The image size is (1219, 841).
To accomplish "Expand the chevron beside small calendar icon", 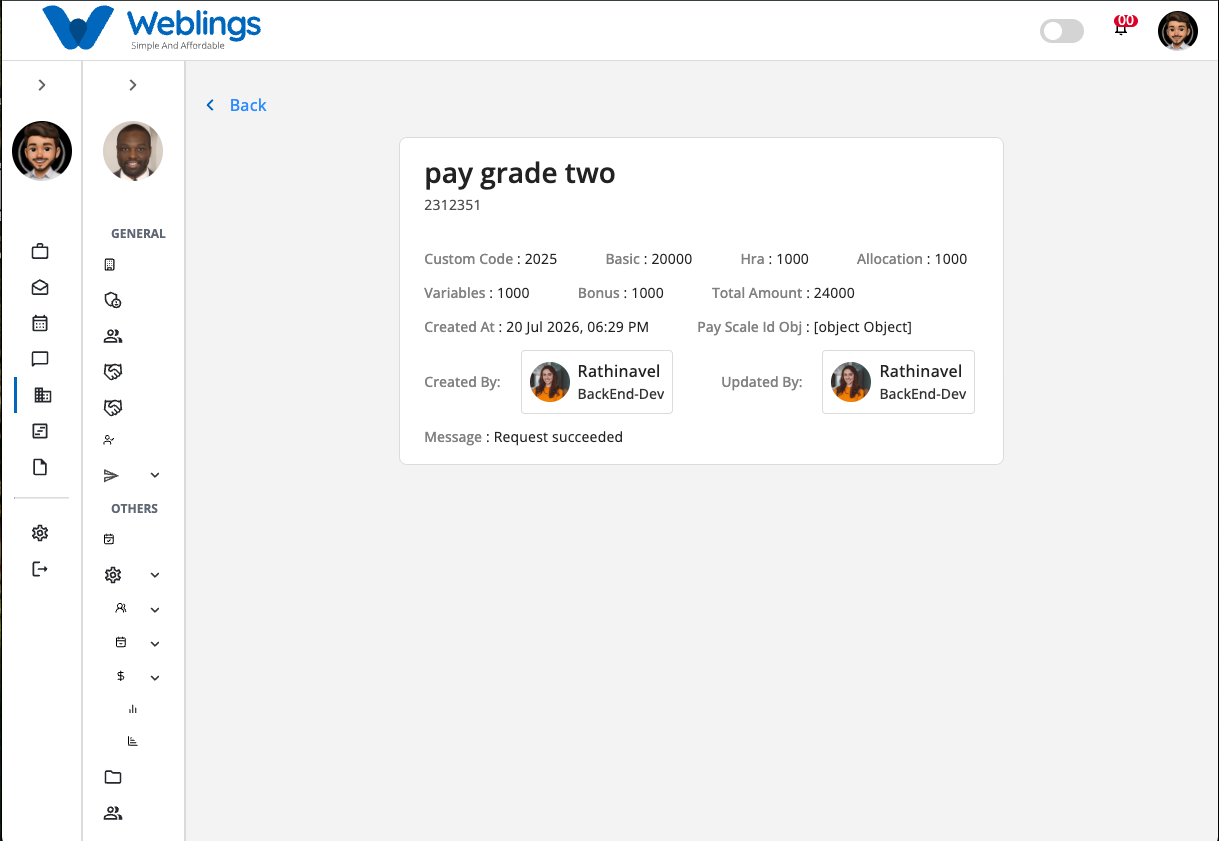I will point(155,643).
